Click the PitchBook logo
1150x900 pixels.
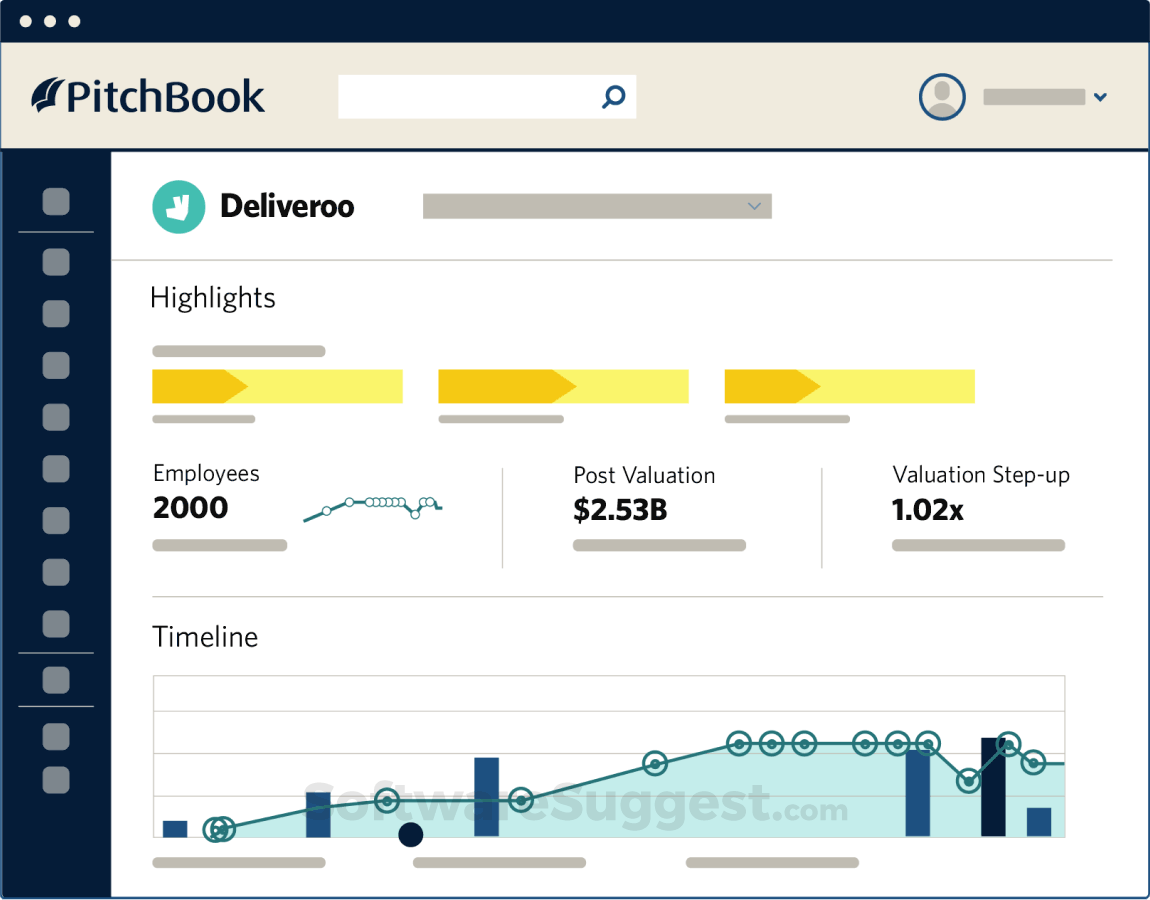pyautogui.click(x=148, y=96)
